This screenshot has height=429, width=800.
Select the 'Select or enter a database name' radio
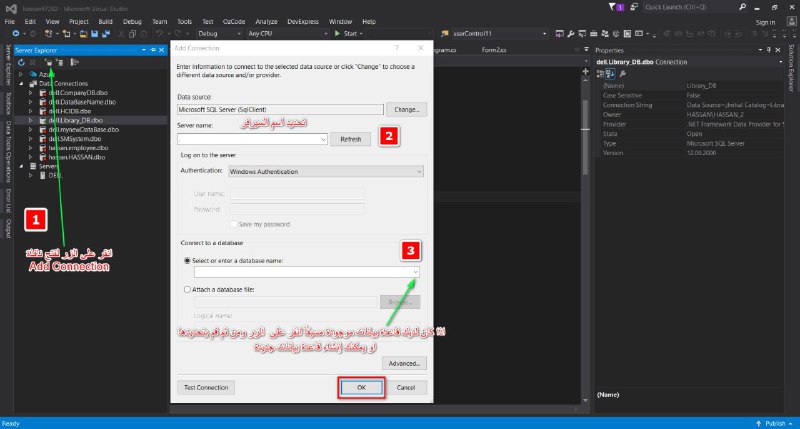click(187, 261)
